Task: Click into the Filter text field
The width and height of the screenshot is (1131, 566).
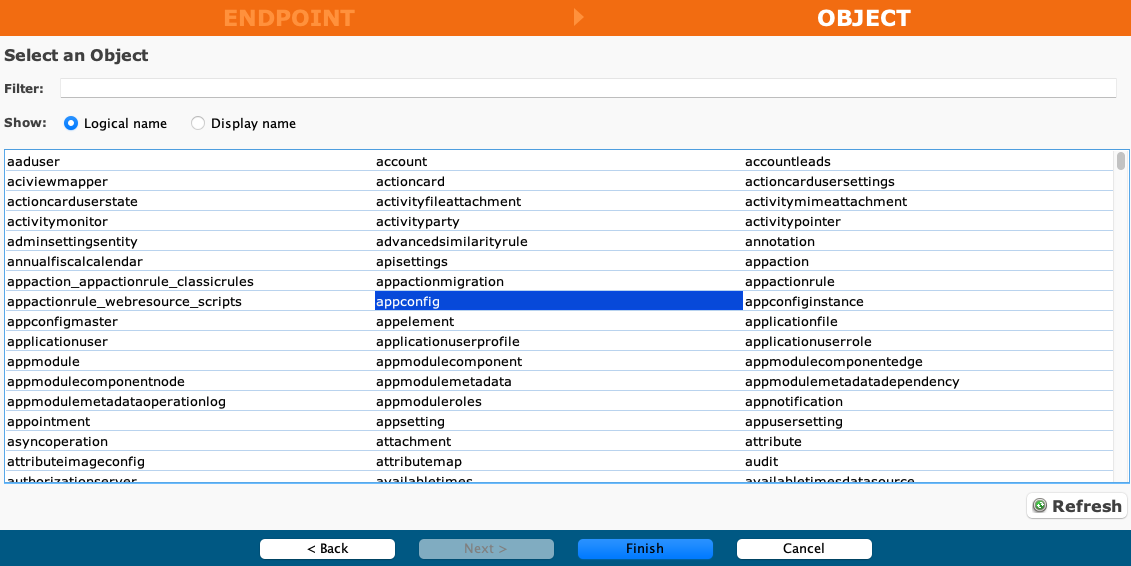Action: pos(587,89)
